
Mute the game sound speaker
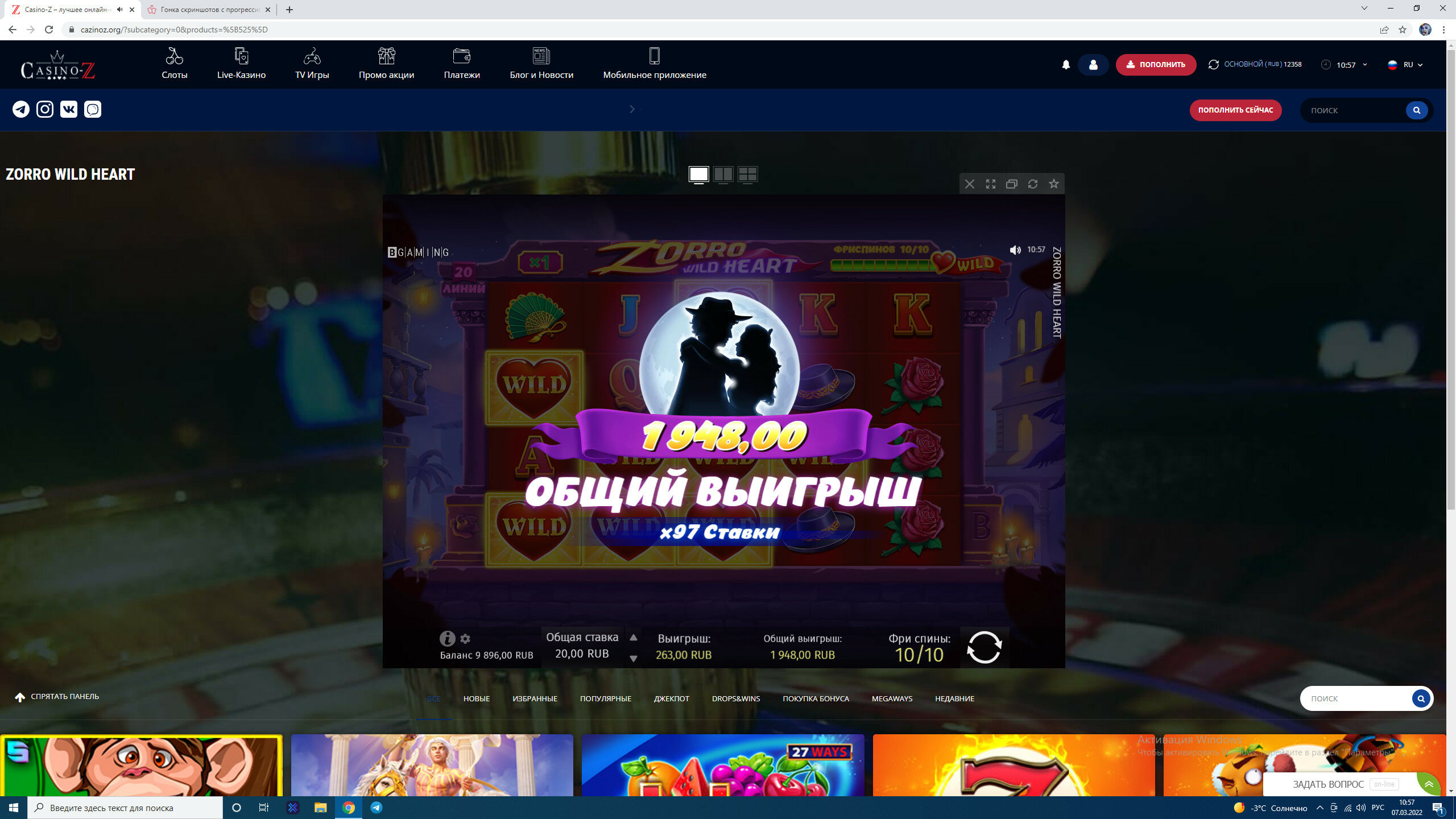(1015, 250)
